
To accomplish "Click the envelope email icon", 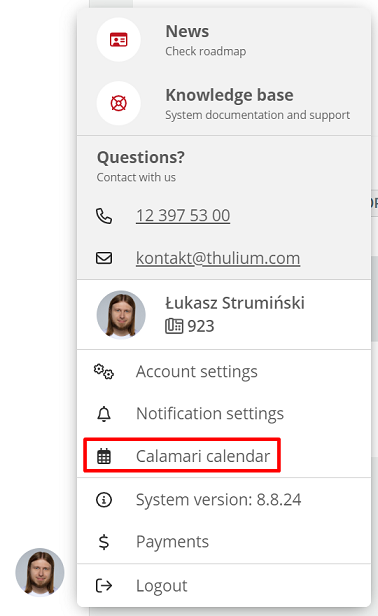I will 104,258.
